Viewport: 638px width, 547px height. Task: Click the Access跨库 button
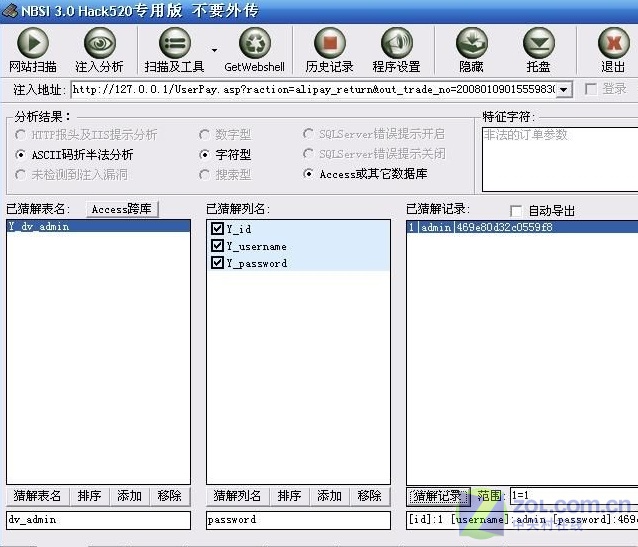point(122,209)
